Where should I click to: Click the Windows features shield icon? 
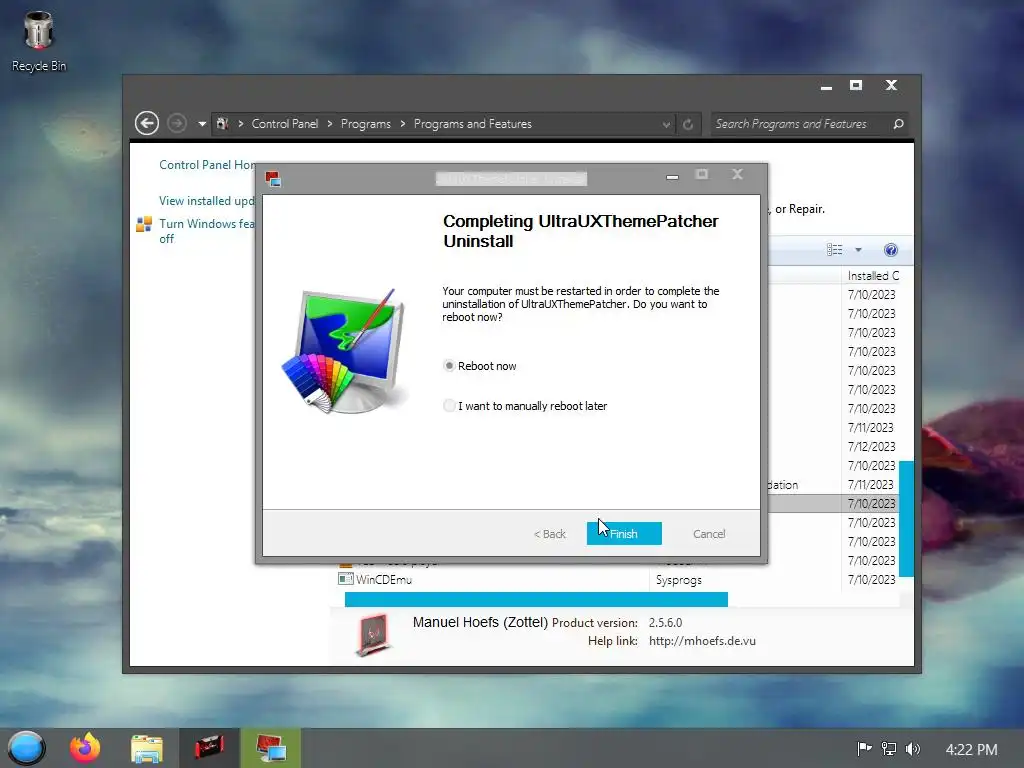pos(144,224)
